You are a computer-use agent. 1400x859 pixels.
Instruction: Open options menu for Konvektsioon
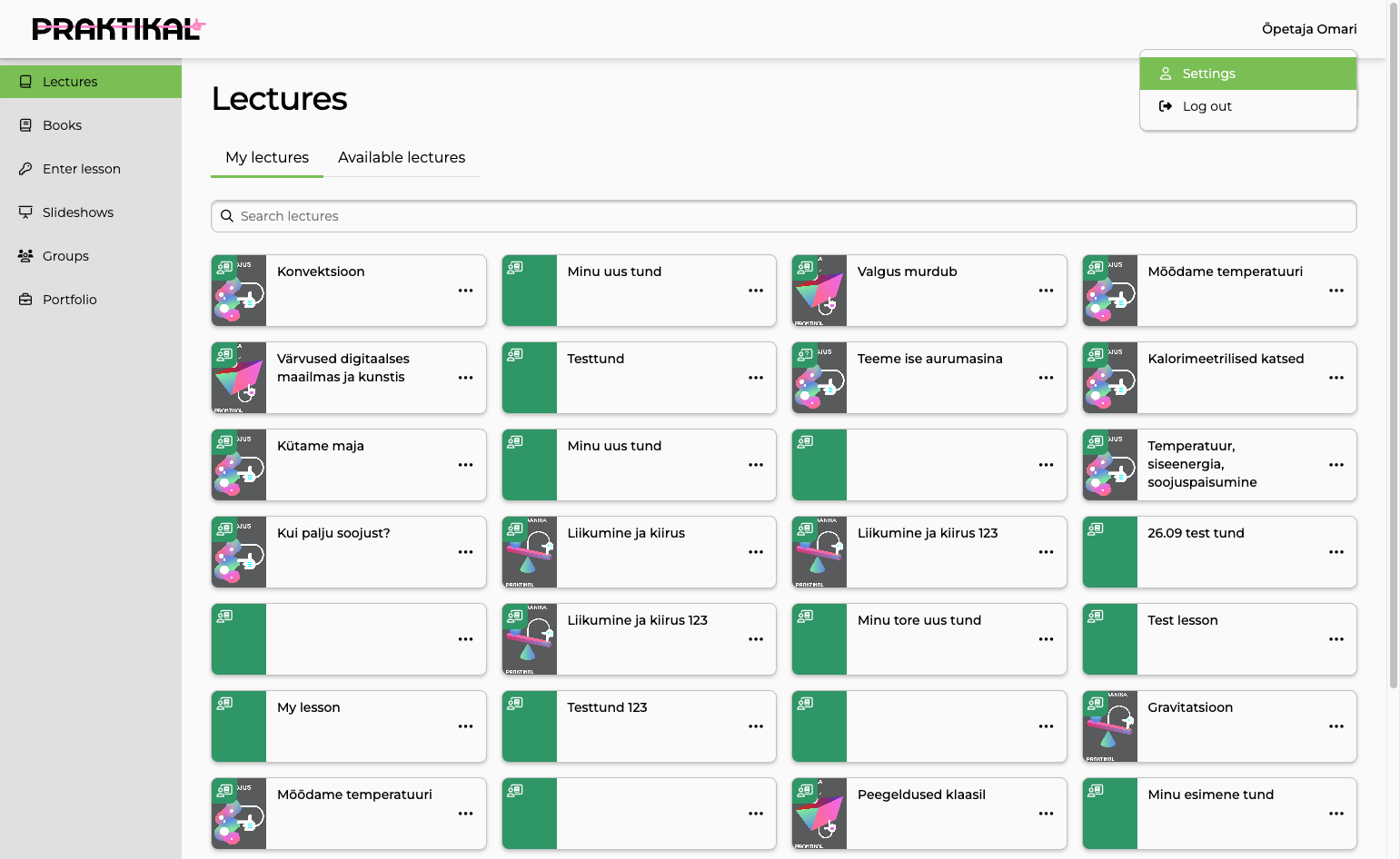[466, 291]
